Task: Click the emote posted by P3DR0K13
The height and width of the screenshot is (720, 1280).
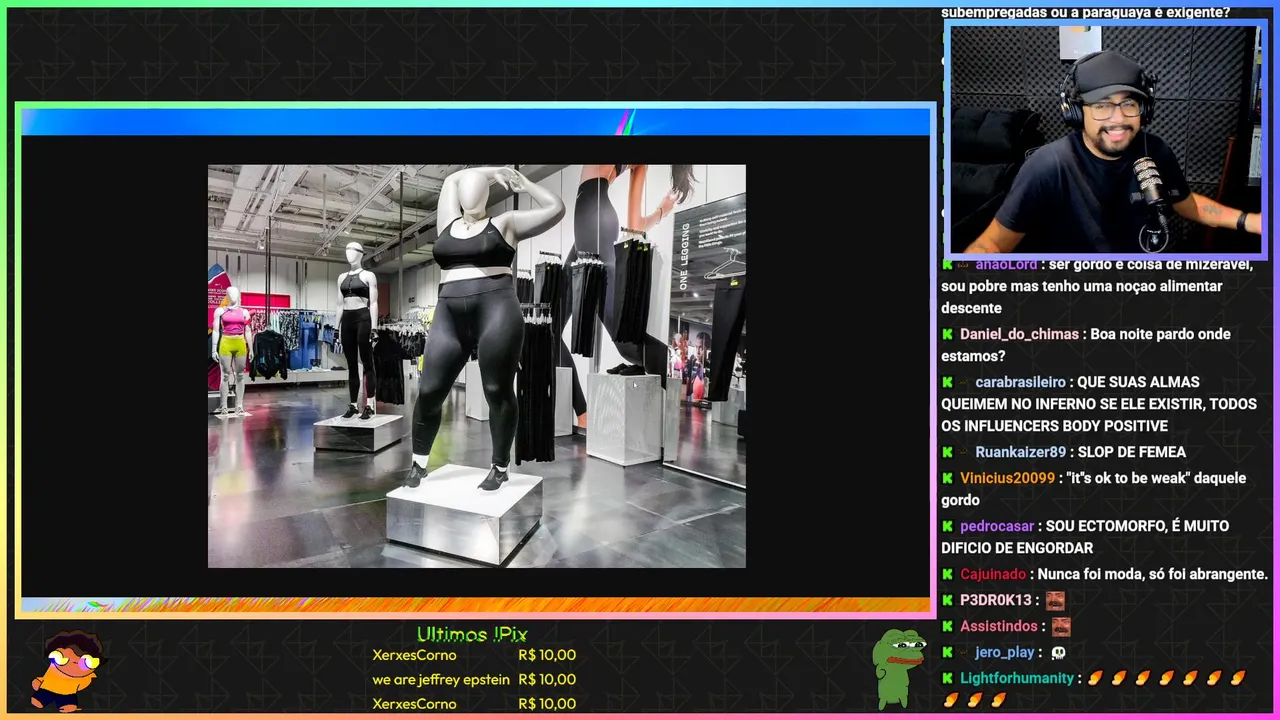Action: [1055, 600]
